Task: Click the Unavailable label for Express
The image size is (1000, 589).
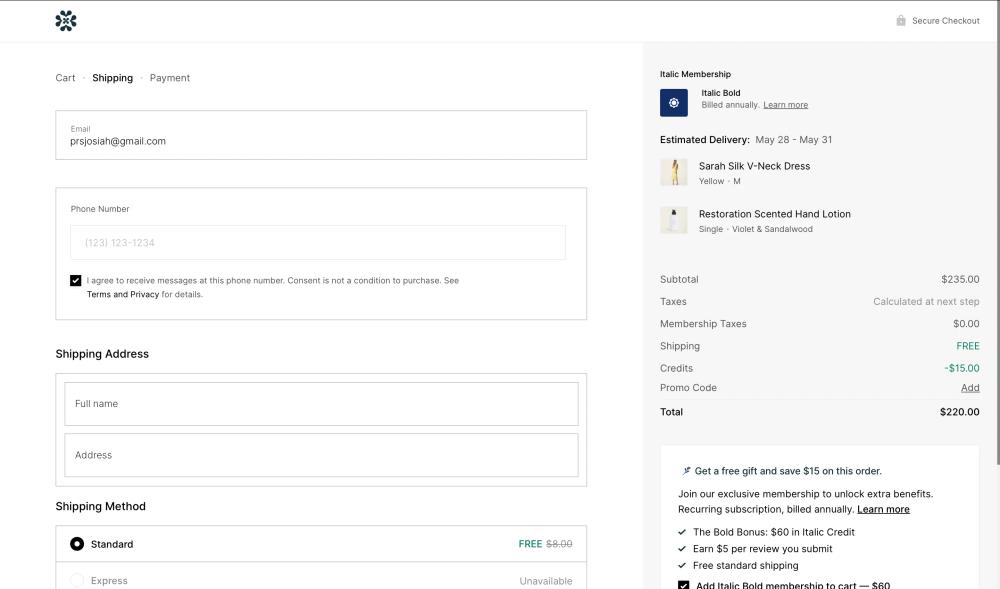Action: [546, 581]
